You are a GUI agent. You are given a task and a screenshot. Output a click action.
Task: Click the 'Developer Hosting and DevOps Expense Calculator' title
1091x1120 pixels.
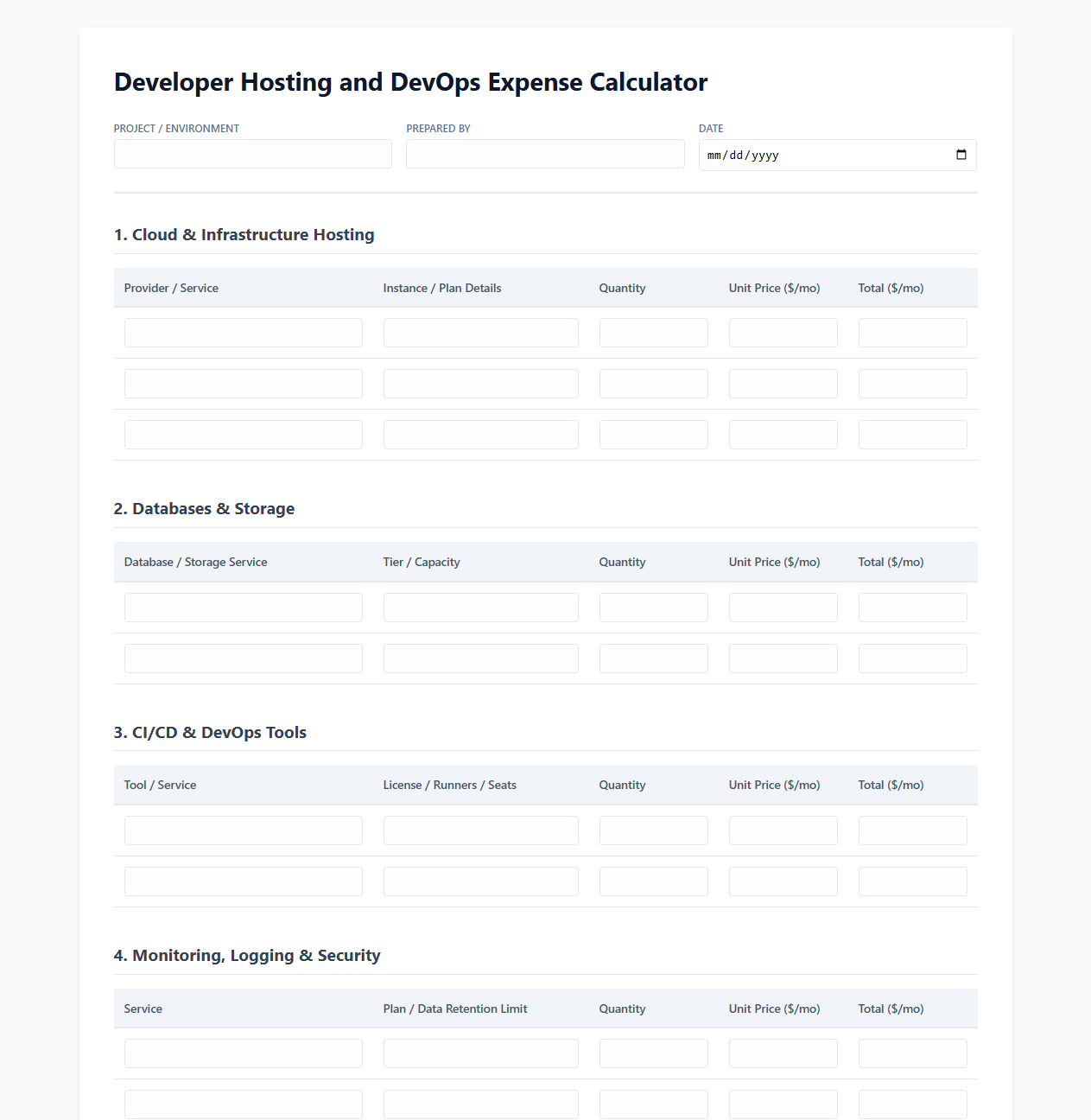tap(411, 82)
